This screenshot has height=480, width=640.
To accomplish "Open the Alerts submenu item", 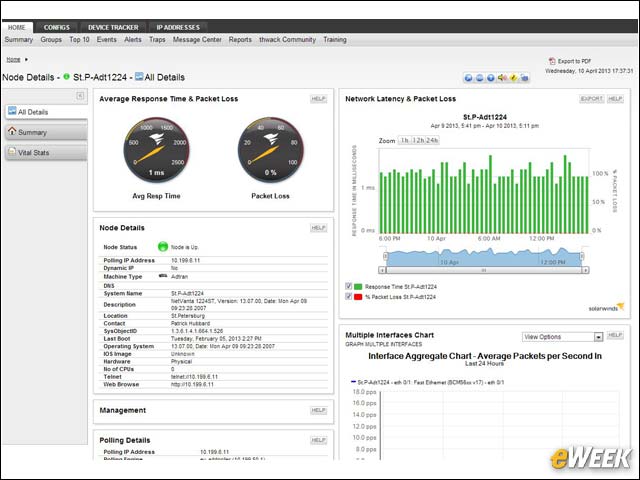I will [133, 40].
